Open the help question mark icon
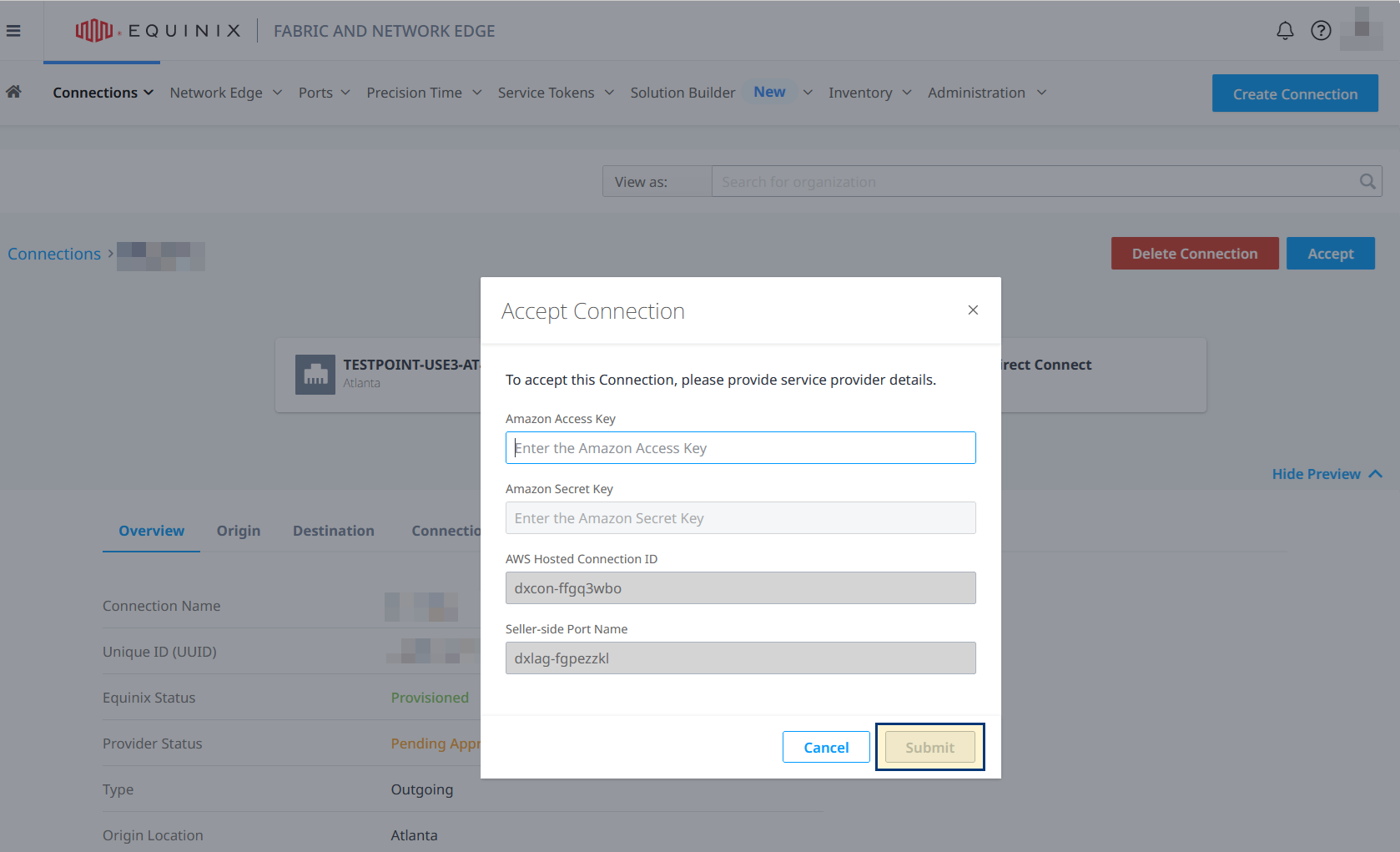1400x852 pixels. tap(1321, 31)
